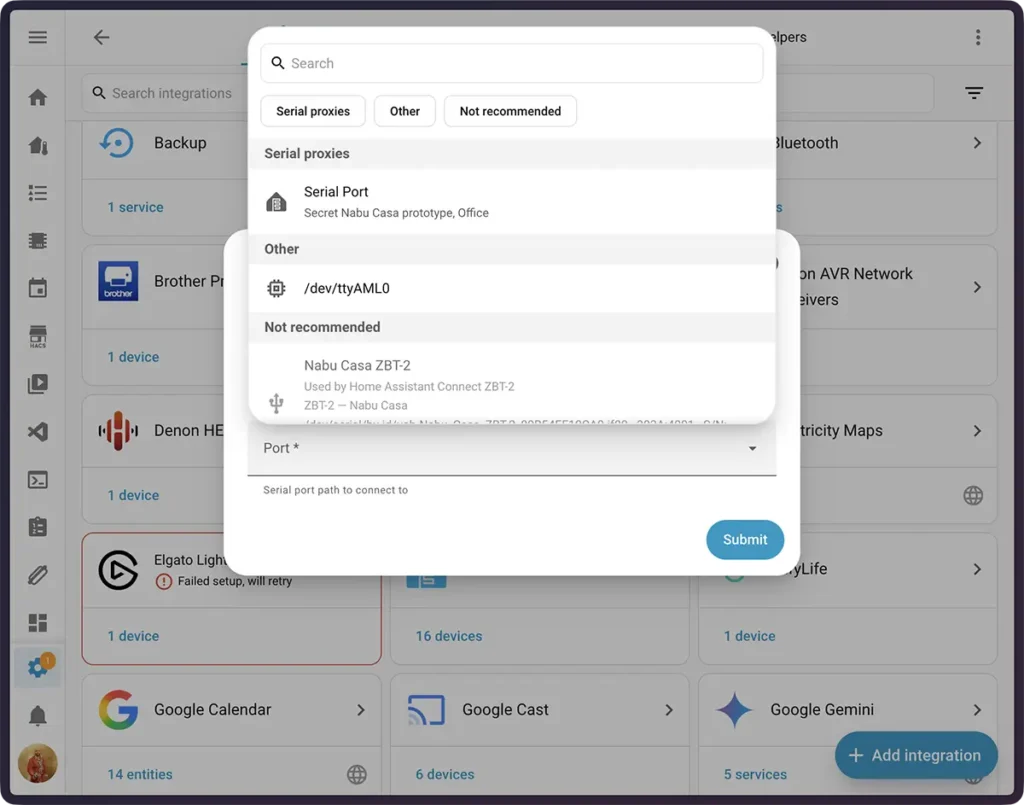Open Notifications bell in sidebar
The height and width of the screenshot is (805, 1024).
pos(37,716)
